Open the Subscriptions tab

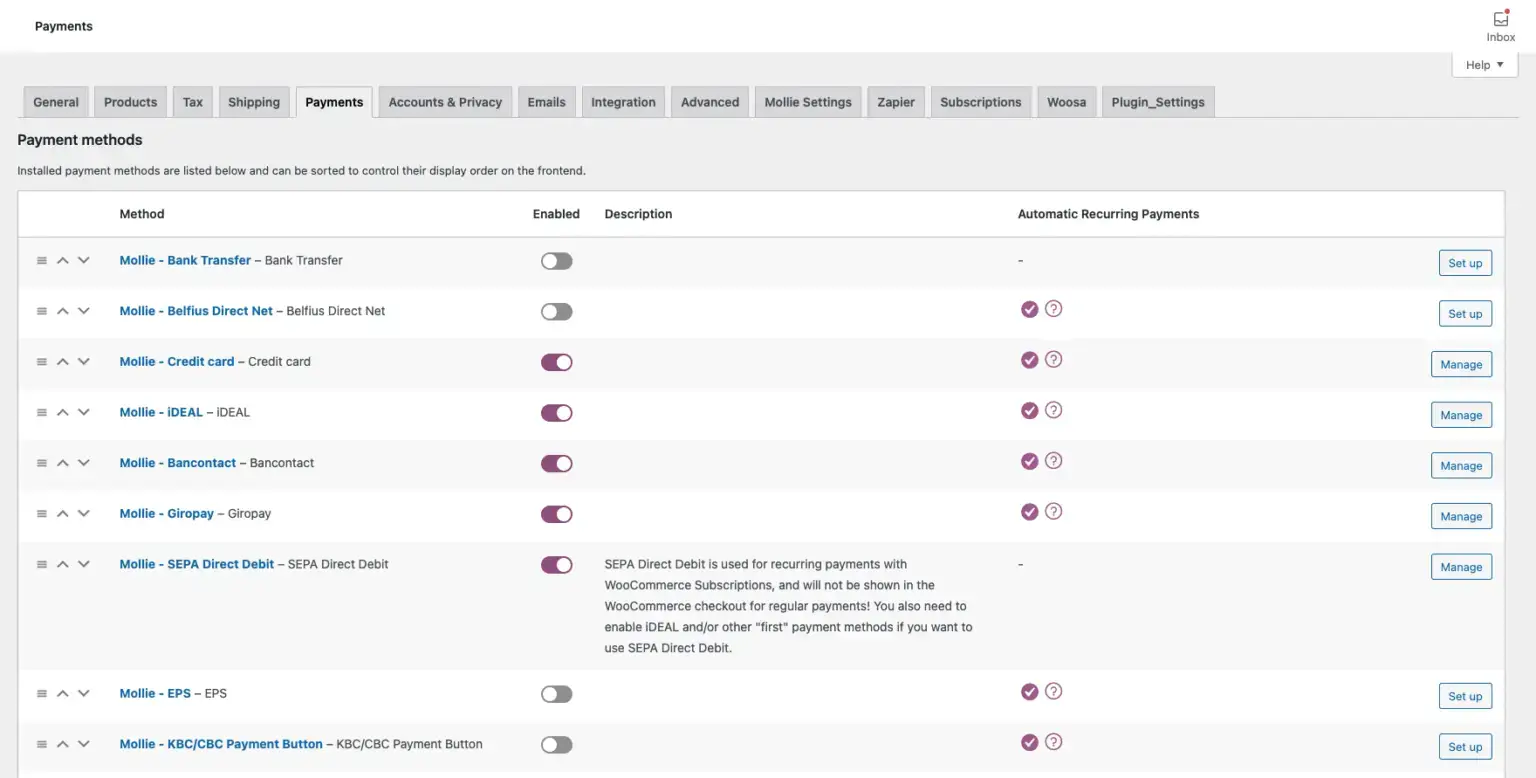coord(981,102)
